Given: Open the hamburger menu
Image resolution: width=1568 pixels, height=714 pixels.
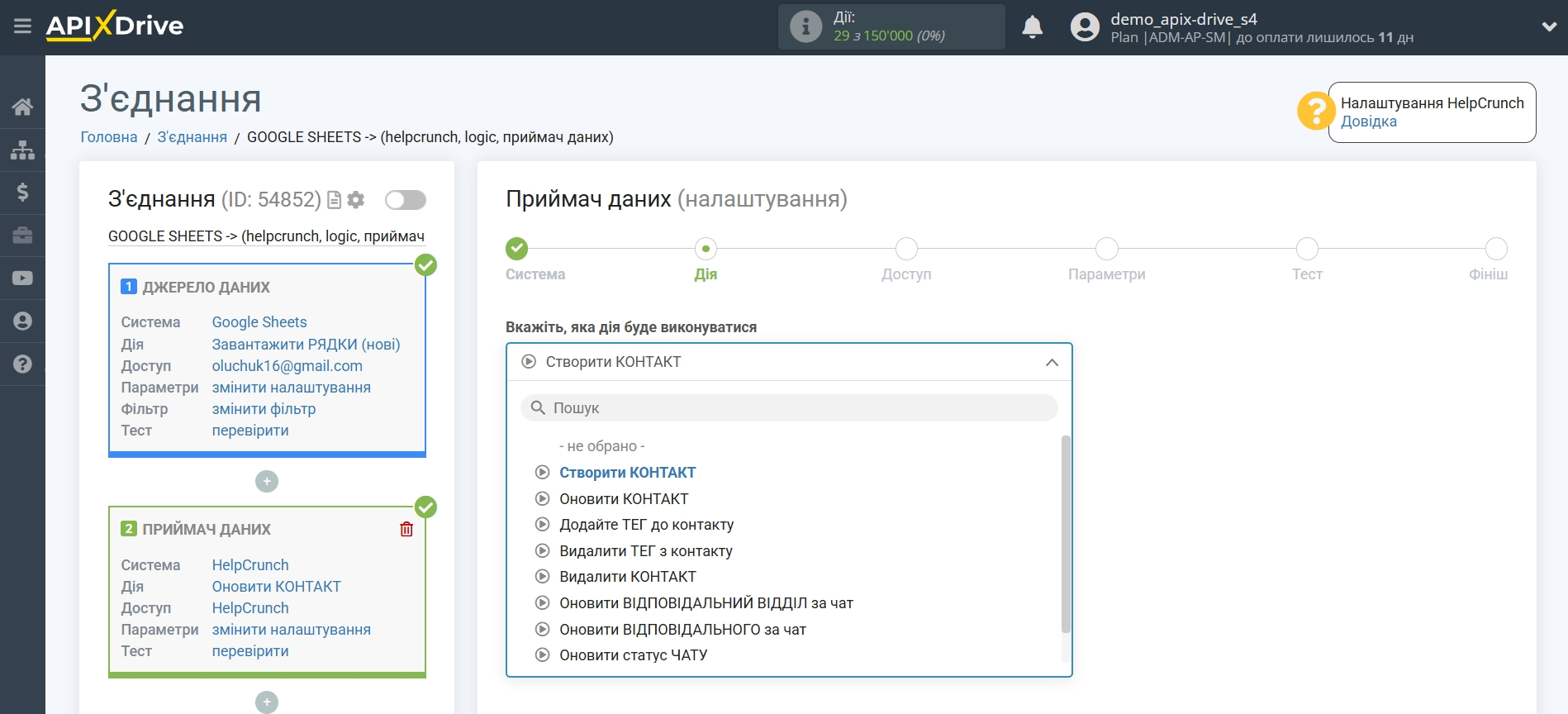Looking at the screenshot, I should 22,26.
